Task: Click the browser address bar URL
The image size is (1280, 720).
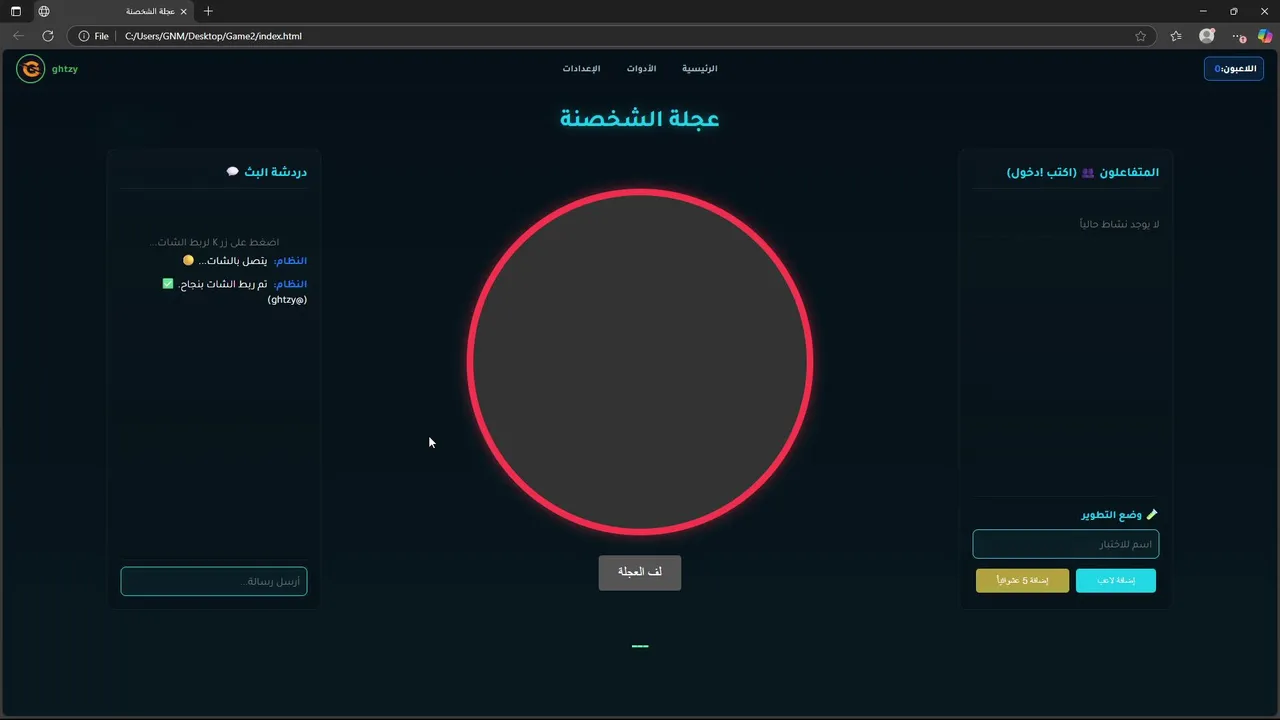Action: click(213, 36)
